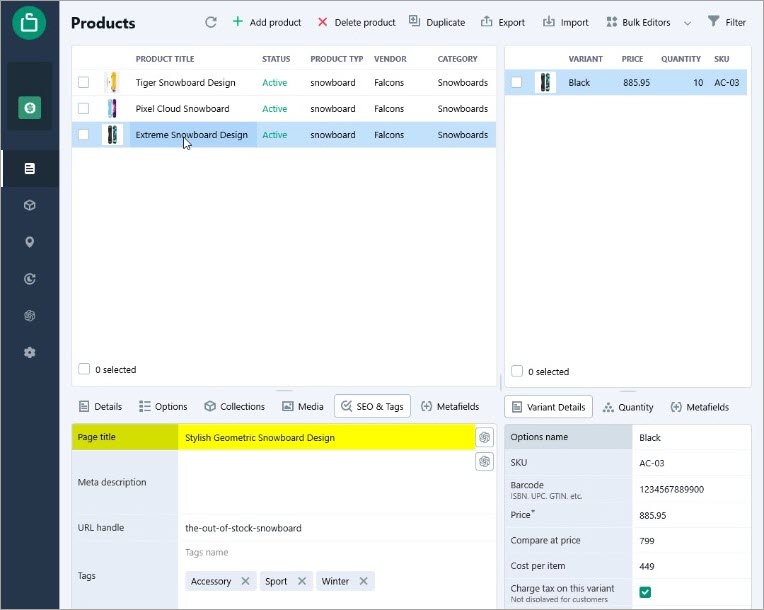Screen dimensions: 764x610
Task: Toggle select-all checkbox in products list
Action: coord(84,369)
